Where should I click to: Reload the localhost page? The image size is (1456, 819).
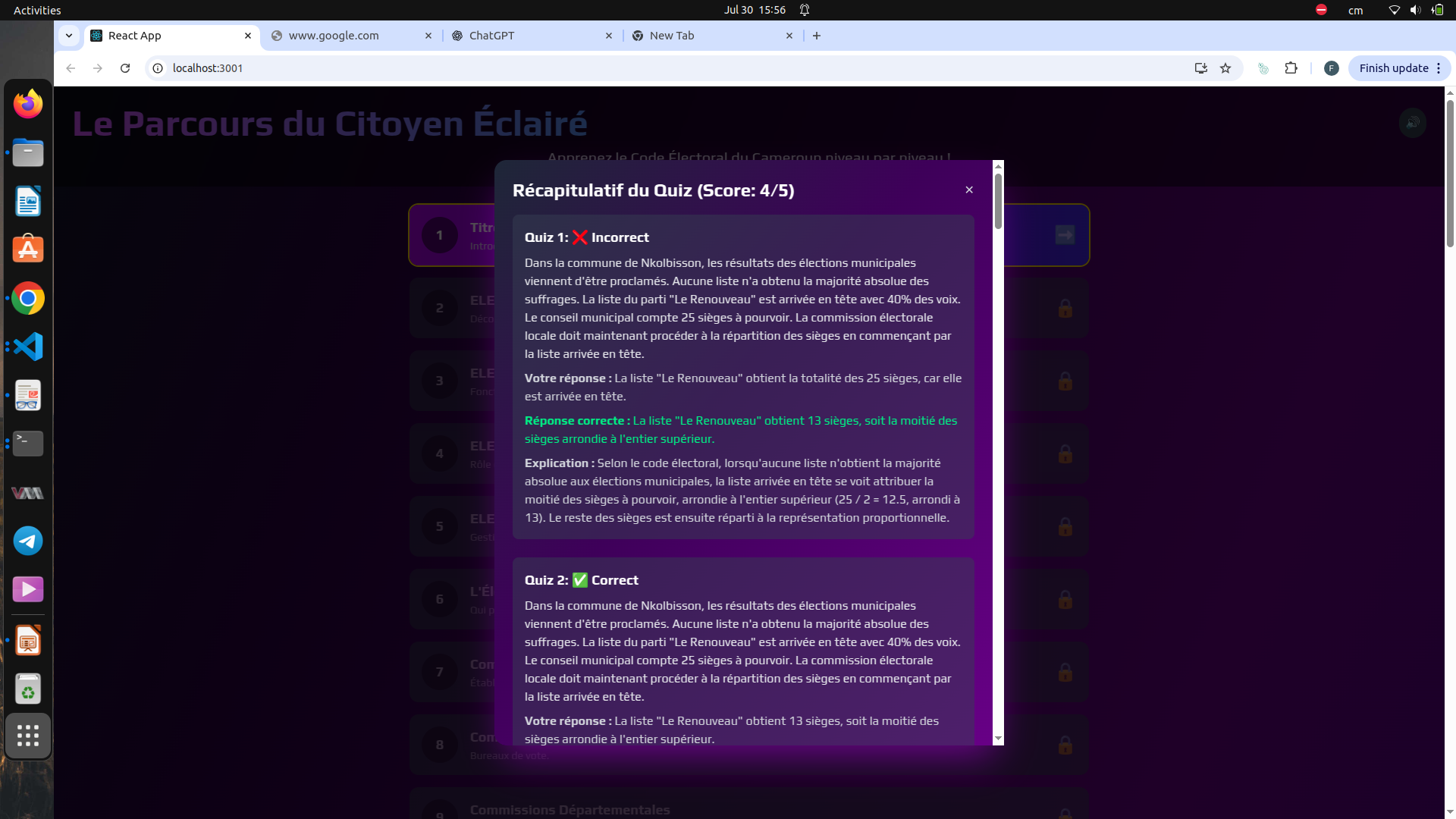coord(125,68)
